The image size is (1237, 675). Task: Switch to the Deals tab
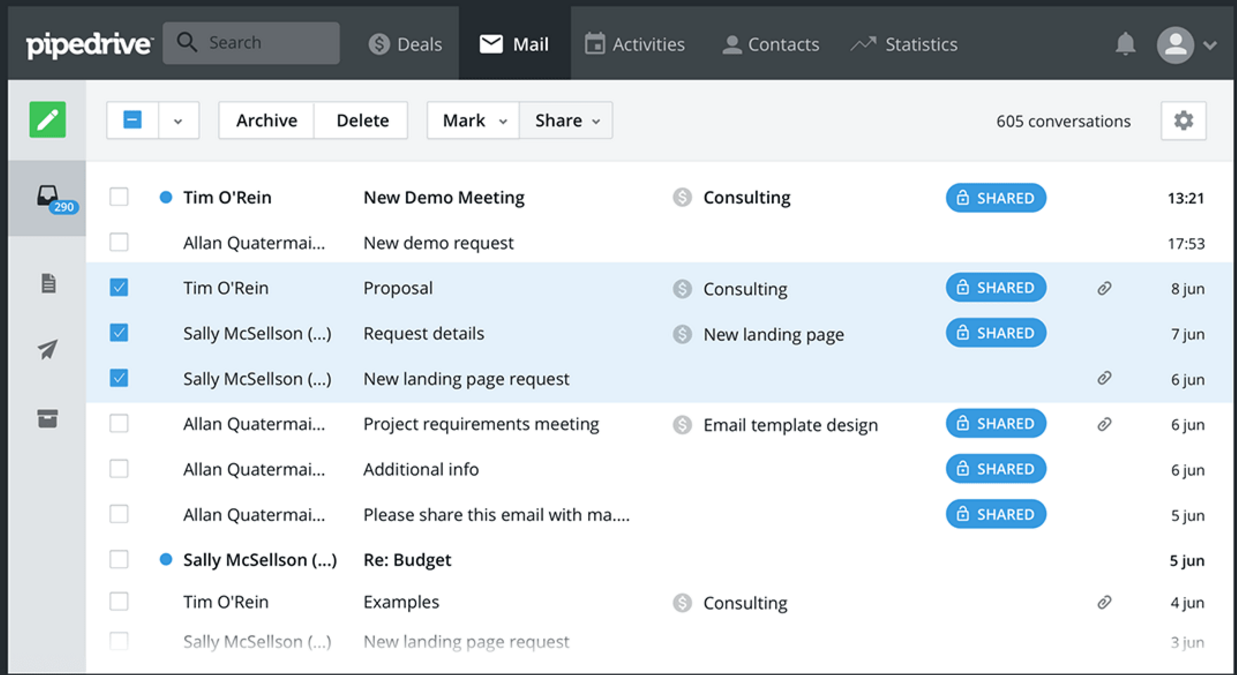pyautogui.click(x=405, y=44)
